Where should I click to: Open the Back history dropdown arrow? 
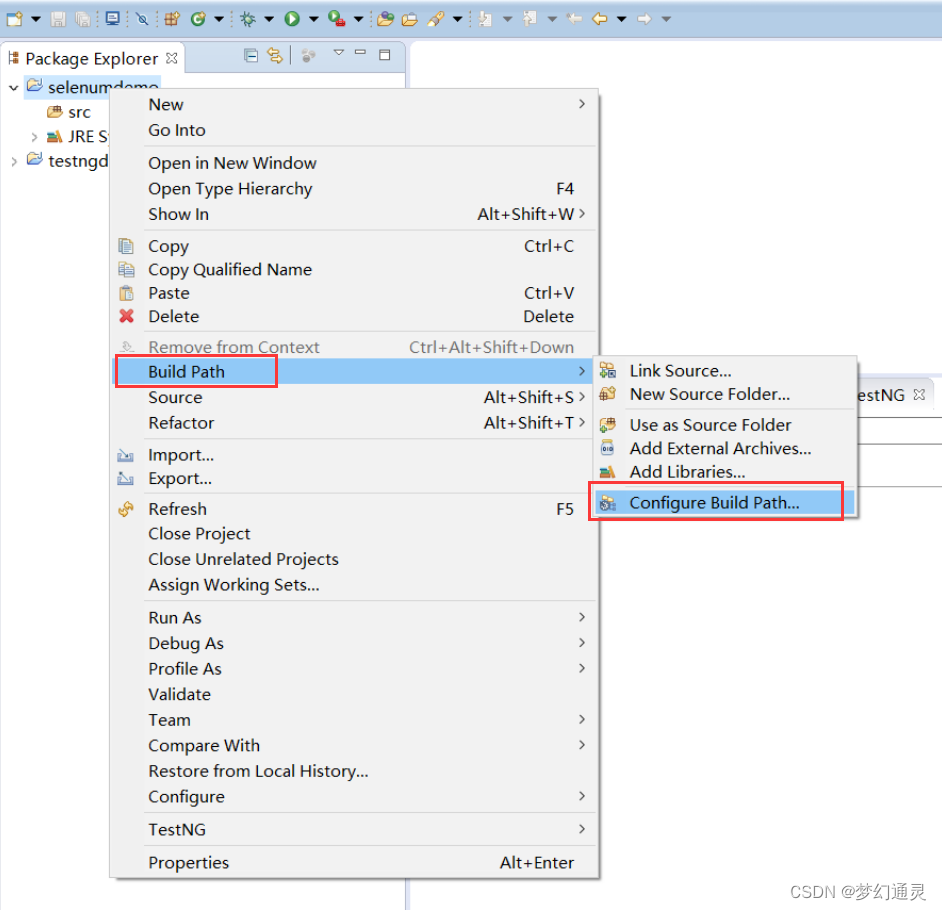pyautogui.click(x=622, y=19)
